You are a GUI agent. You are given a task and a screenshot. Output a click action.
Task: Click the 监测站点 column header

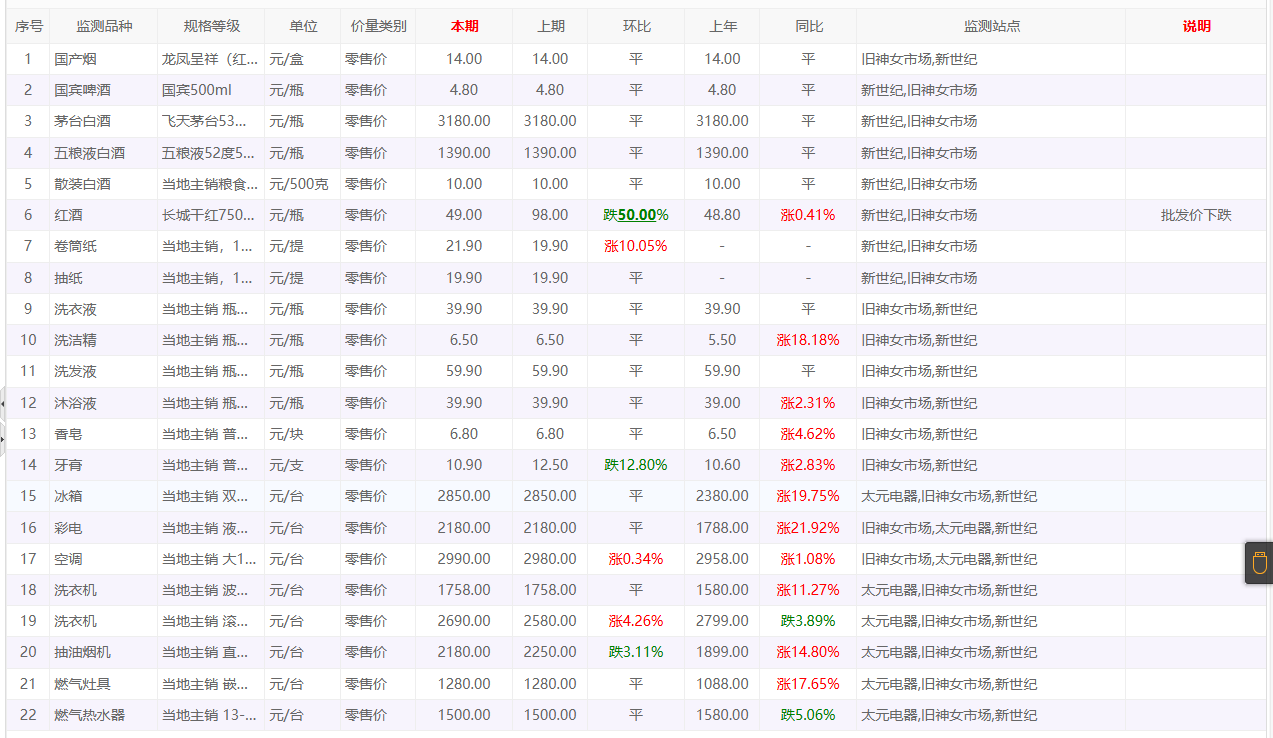point(991,26)
